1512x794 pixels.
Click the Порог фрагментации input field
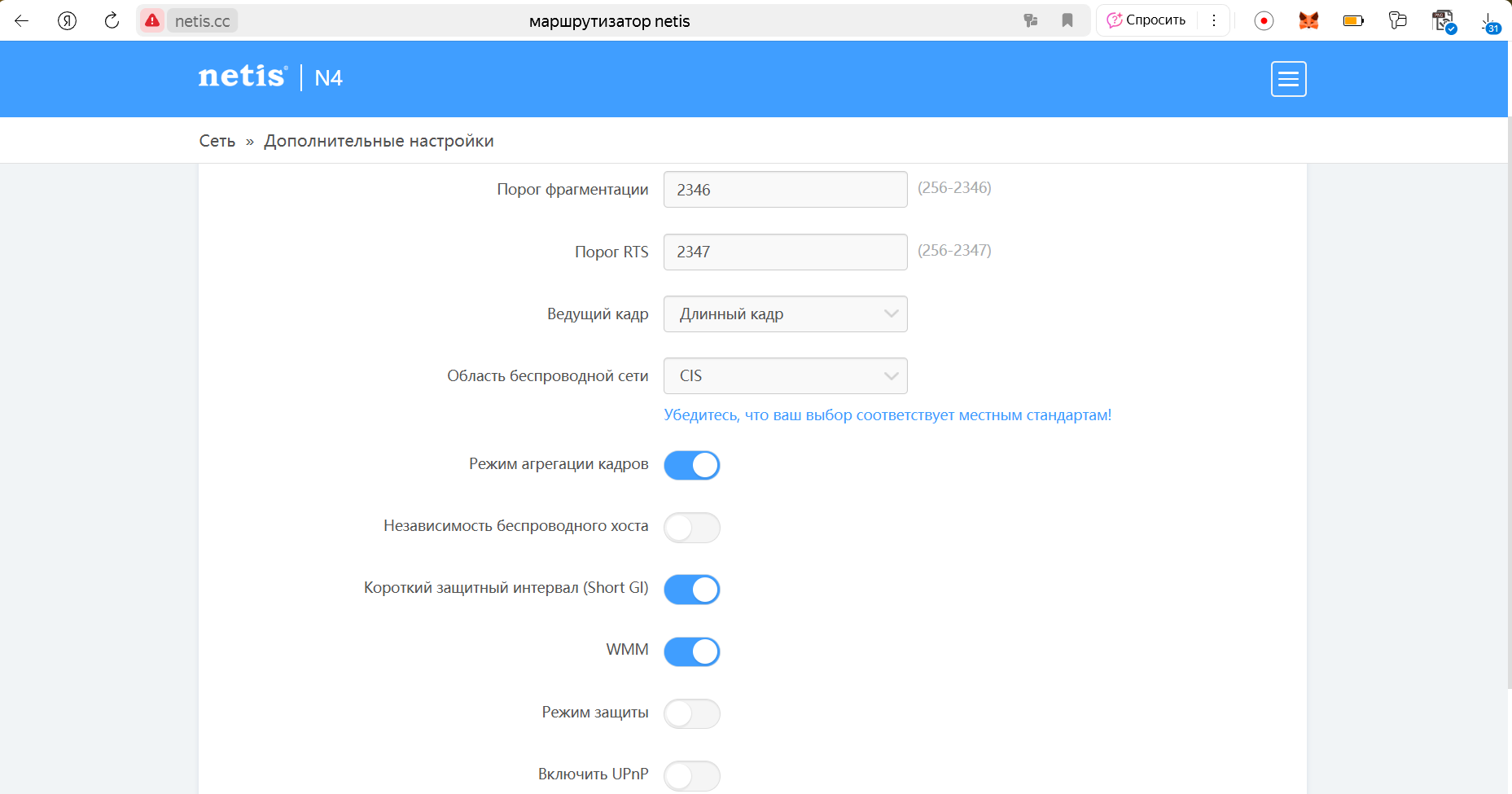point(786,189)
